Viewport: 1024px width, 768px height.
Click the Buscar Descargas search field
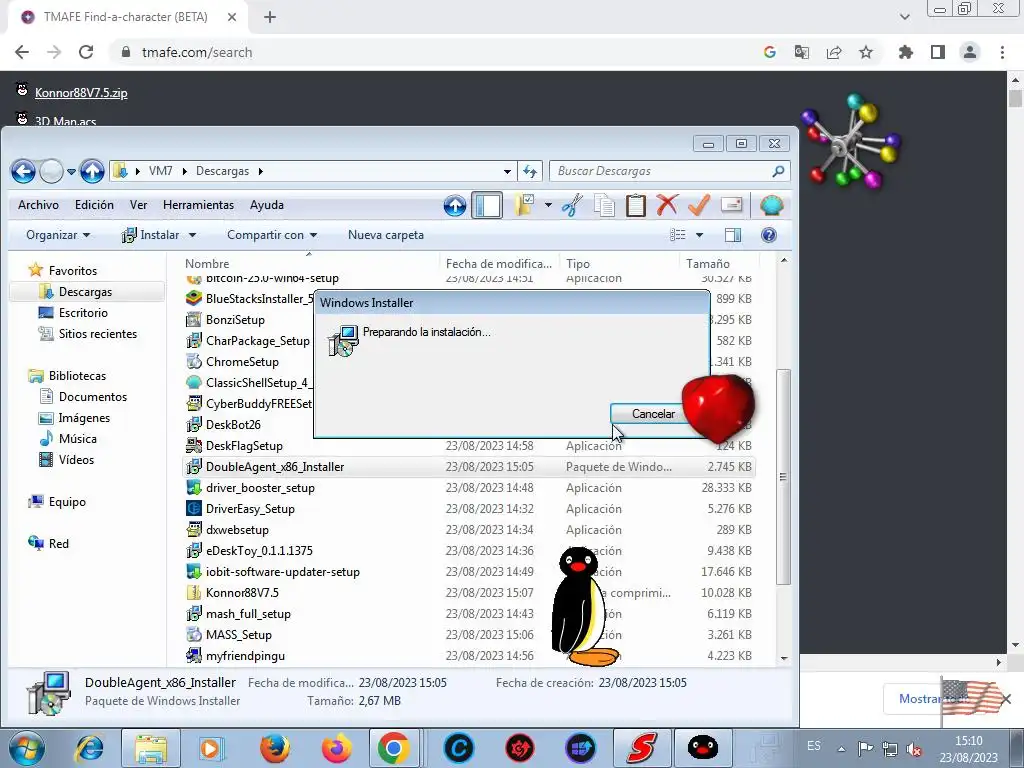pyautogui.click(x=661, y=171)
